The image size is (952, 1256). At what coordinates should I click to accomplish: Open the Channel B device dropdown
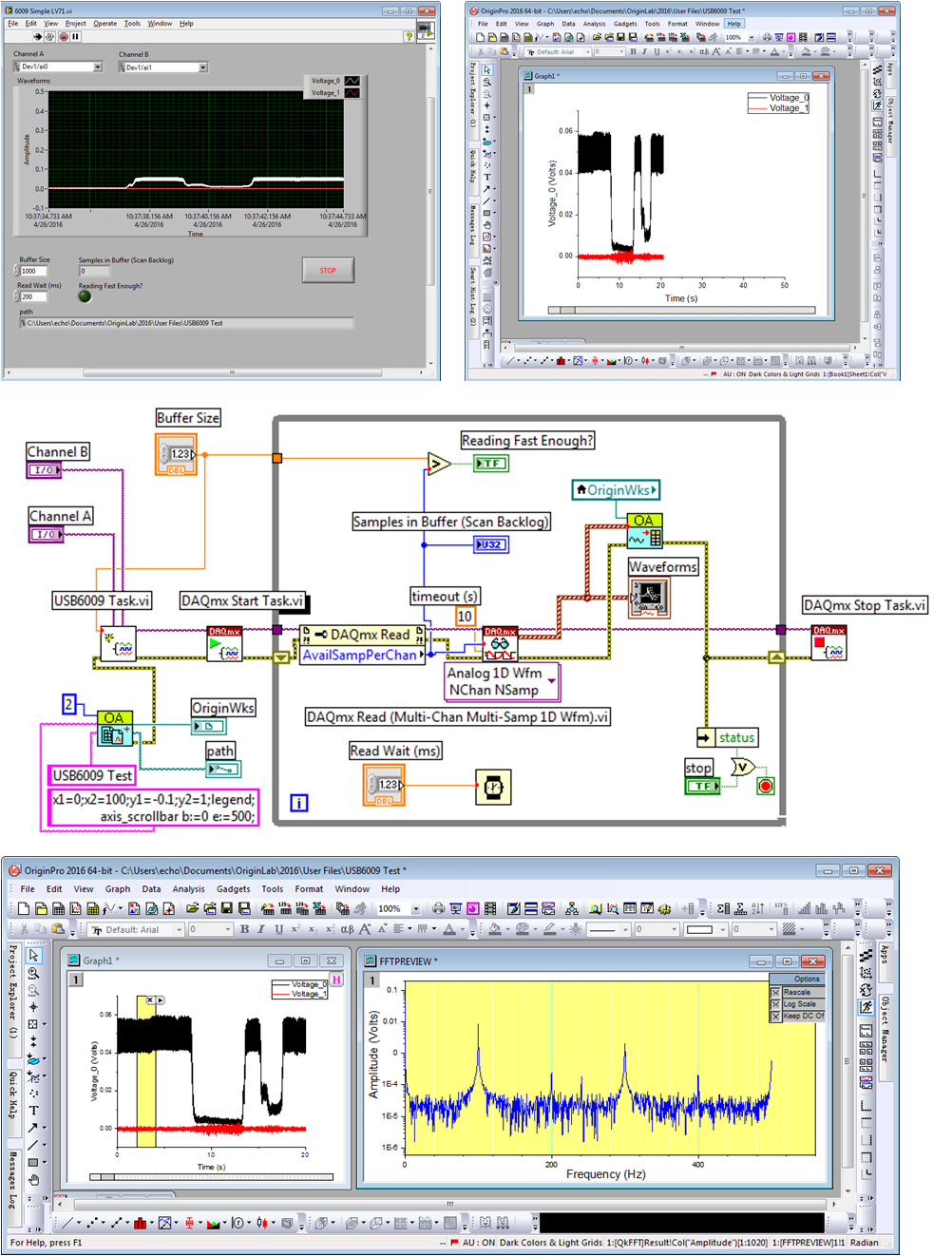[202, 67]
